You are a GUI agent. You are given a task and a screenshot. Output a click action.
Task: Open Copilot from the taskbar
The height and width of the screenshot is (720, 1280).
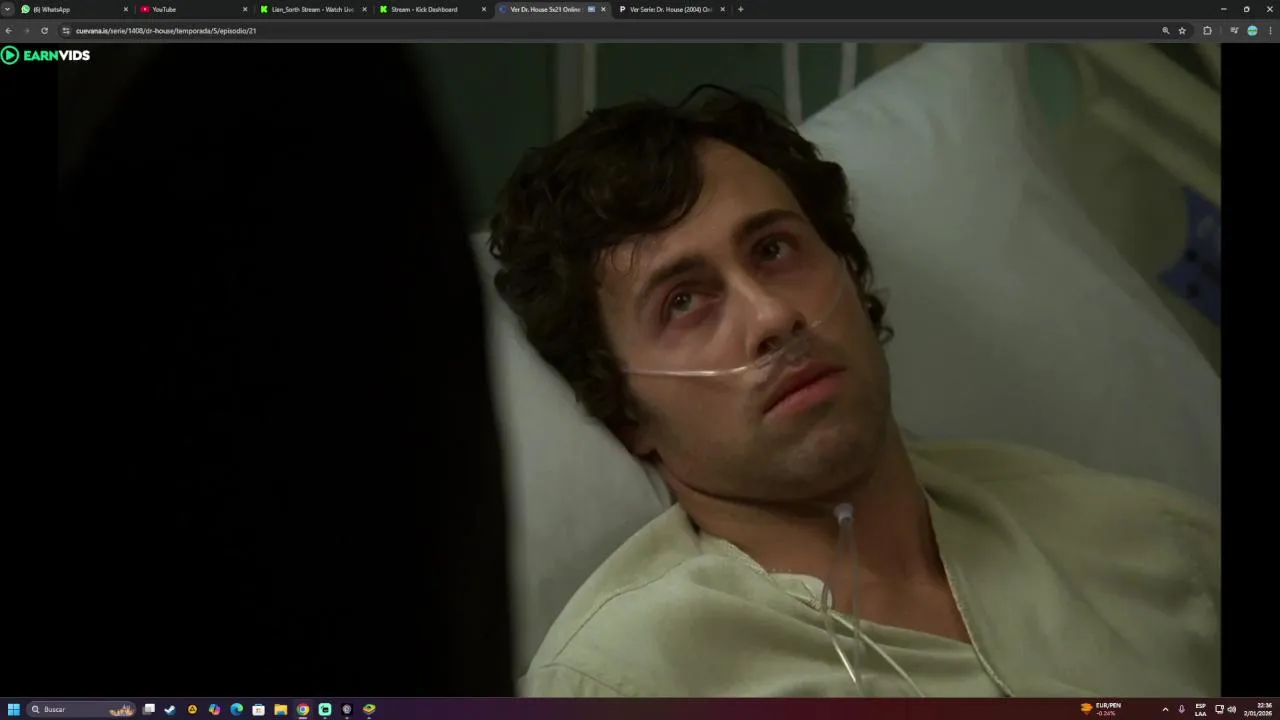pyautogui.click(x=214, y=709)
